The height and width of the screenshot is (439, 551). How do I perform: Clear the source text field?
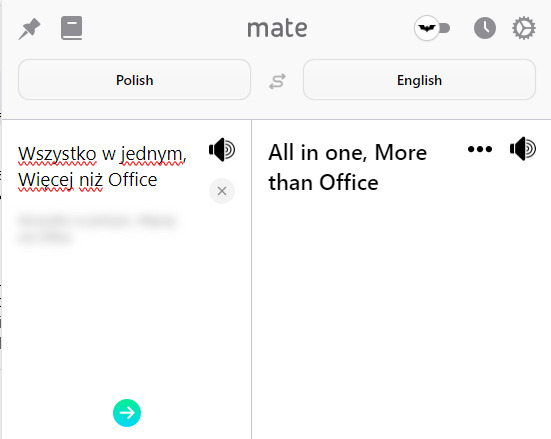pyautogui.click(x=222, y=191)
